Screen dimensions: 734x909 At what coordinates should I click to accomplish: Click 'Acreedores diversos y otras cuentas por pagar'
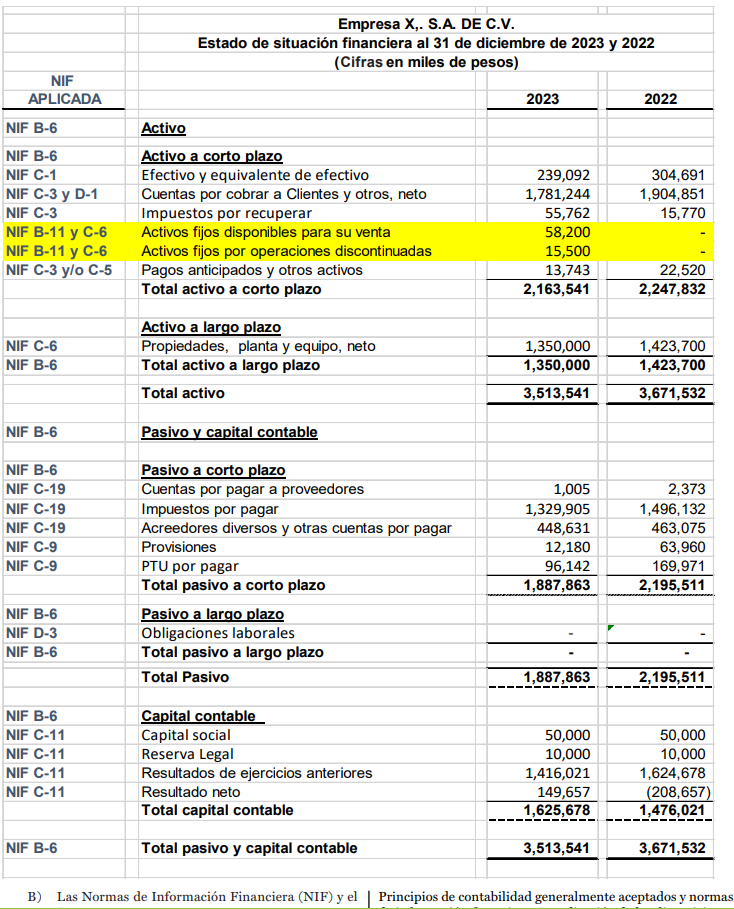tap(296, 528)
